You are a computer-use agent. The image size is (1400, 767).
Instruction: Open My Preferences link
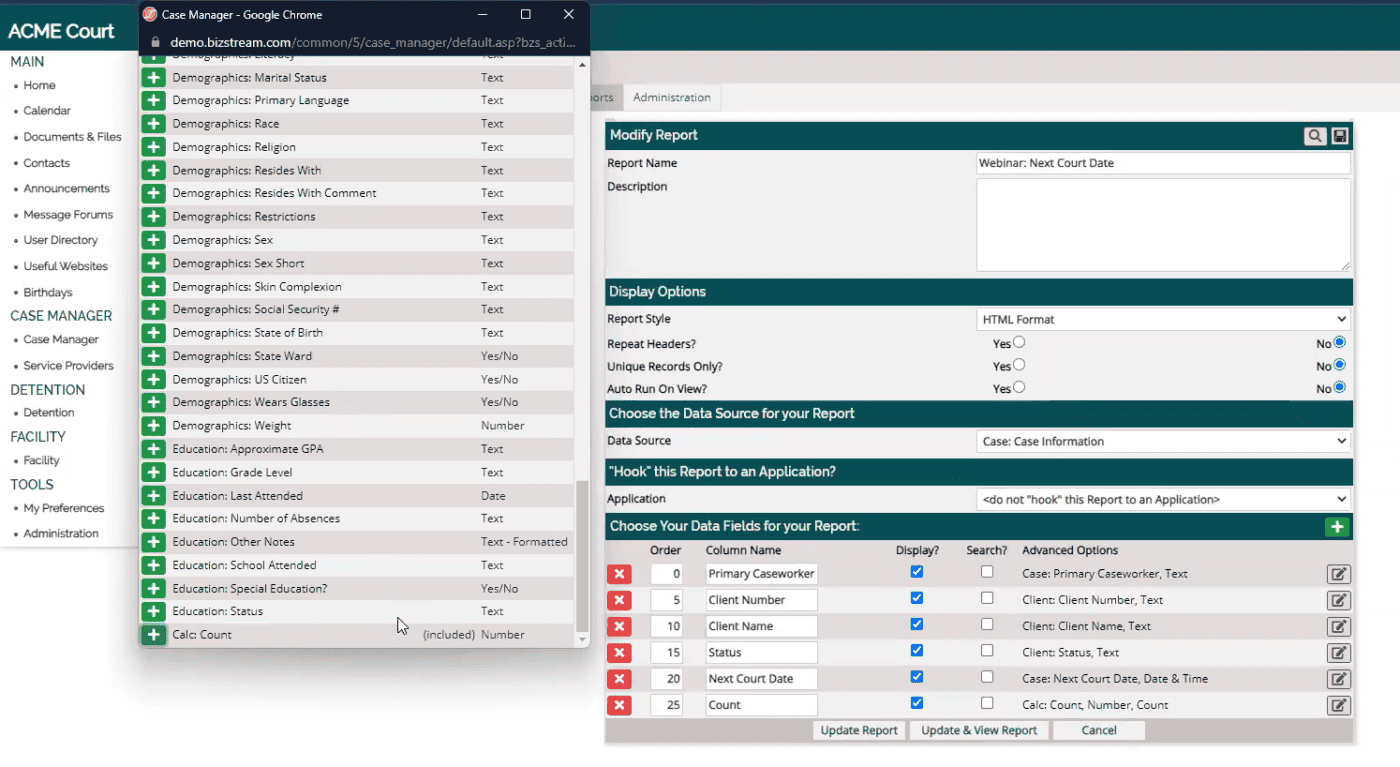pyautogui.click(x=64, y=508)
